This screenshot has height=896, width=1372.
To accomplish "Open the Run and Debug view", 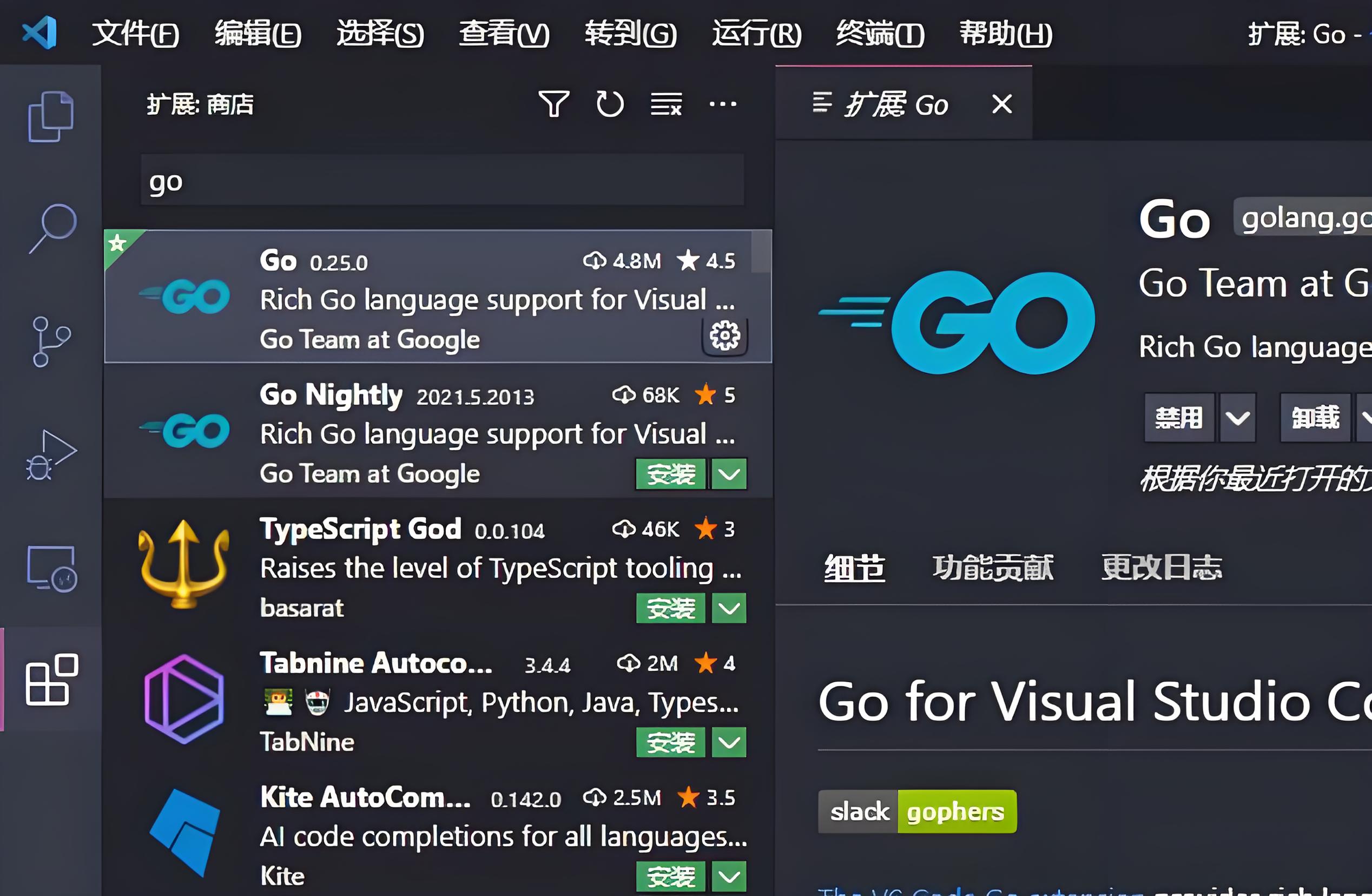I will click(x=51, y=454).
